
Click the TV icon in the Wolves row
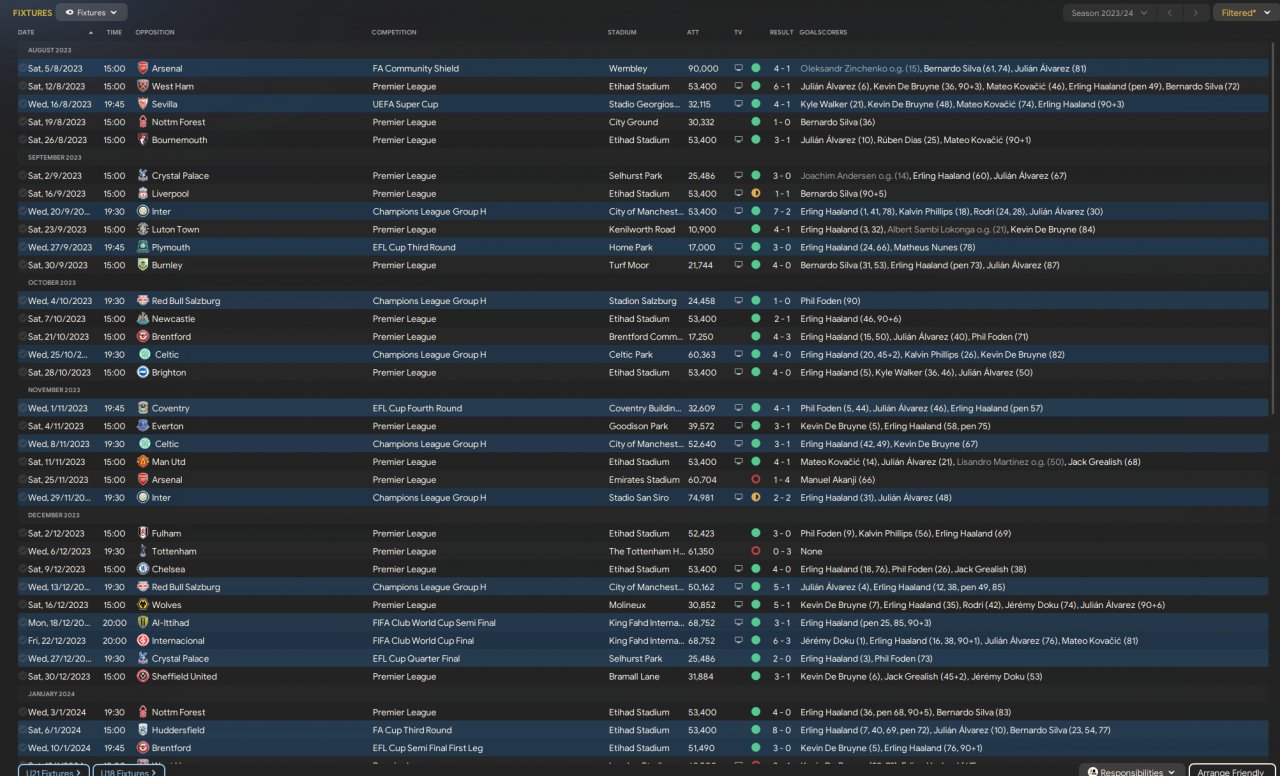click(x=739, y=605)
